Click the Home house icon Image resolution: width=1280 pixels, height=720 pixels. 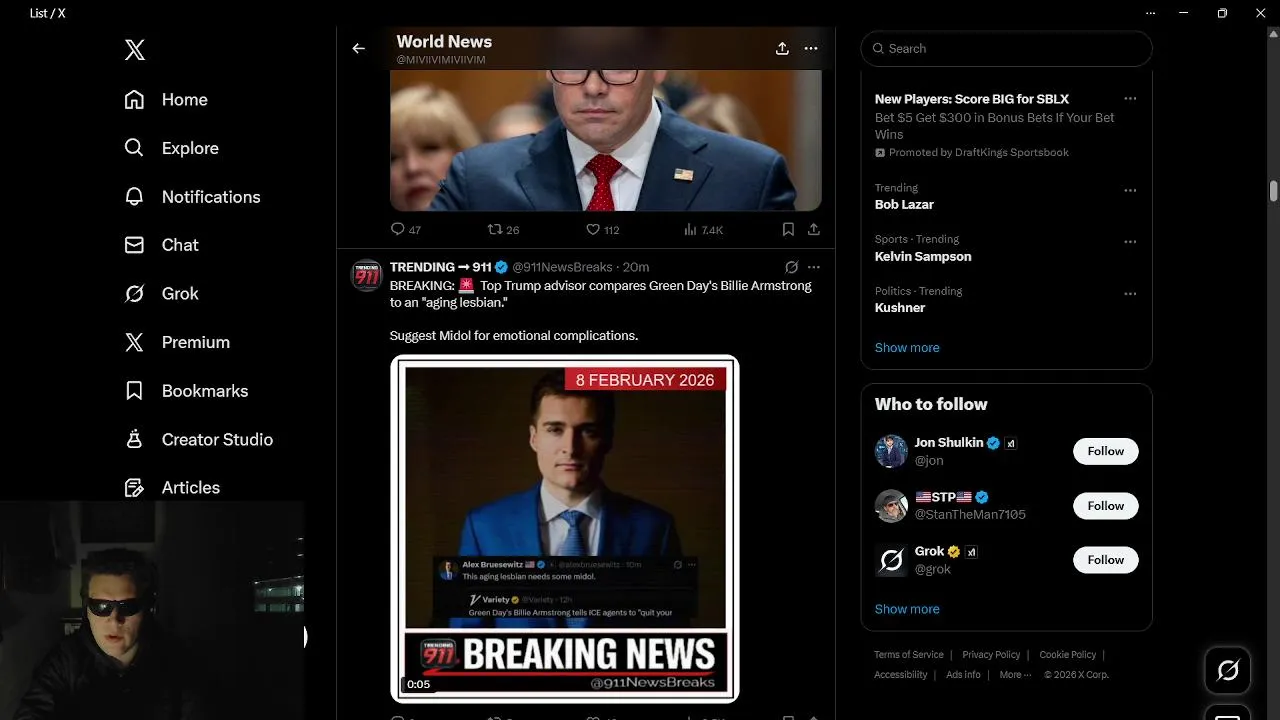coord(134,99)
